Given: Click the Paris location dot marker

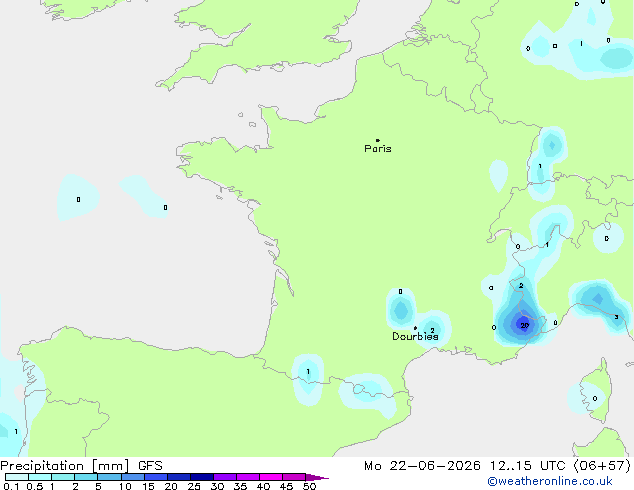Looking at the screenshot, I should point(378,140).
